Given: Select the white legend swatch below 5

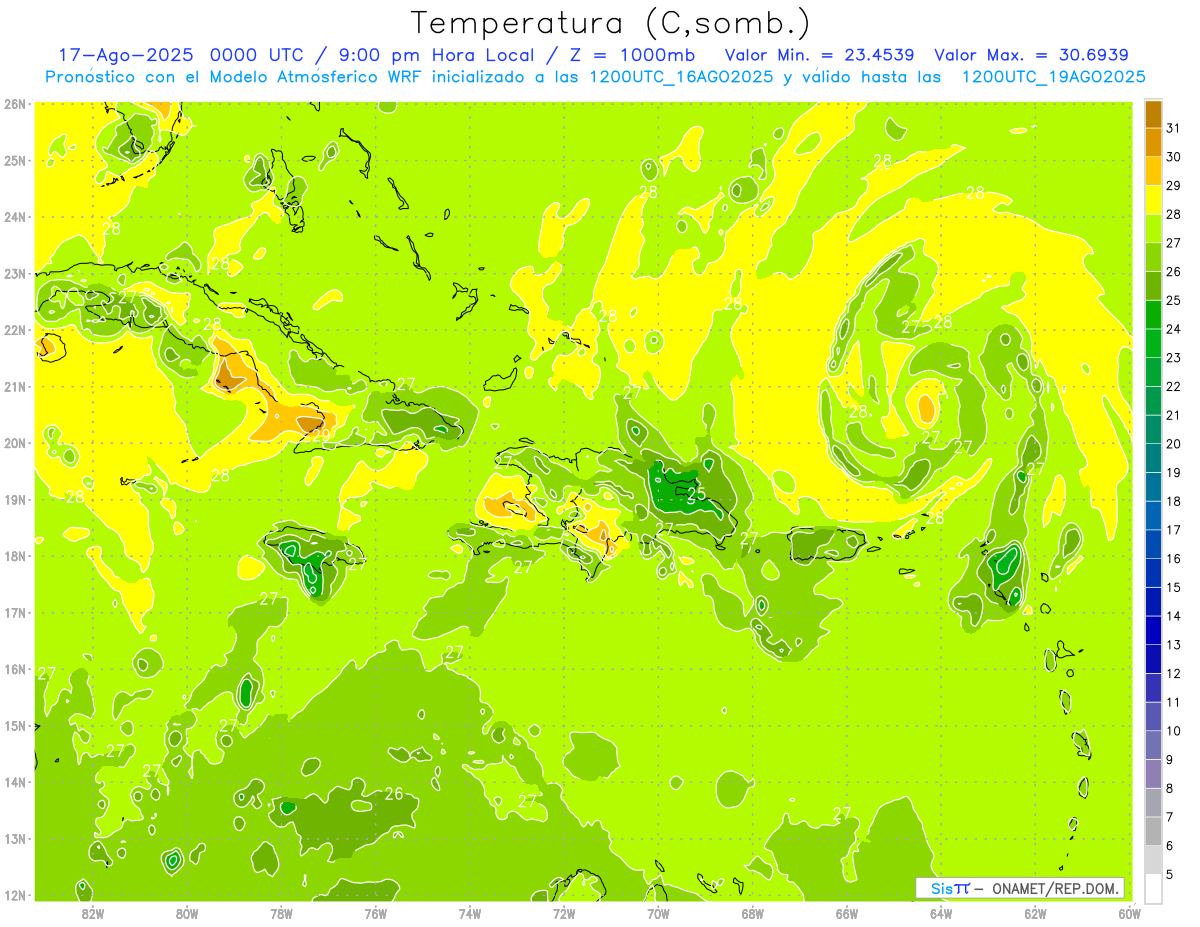Looking at the screenshot, I should pos(1153,888).
